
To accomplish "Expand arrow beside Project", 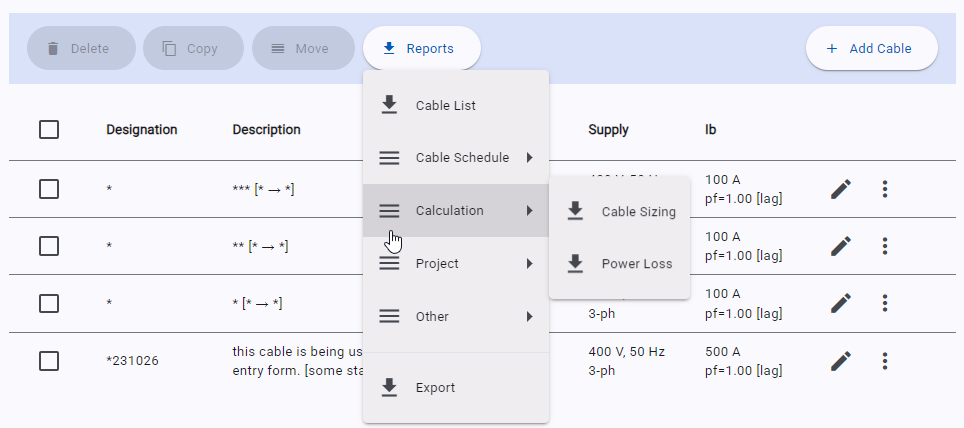I will (x=529, y=263).
